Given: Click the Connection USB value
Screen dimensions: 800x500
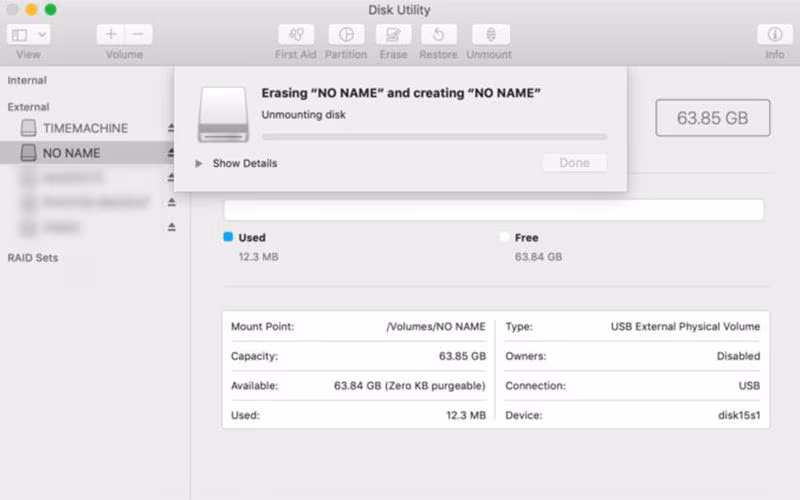Looking at the screenshot, I should (x=749, y=386).
